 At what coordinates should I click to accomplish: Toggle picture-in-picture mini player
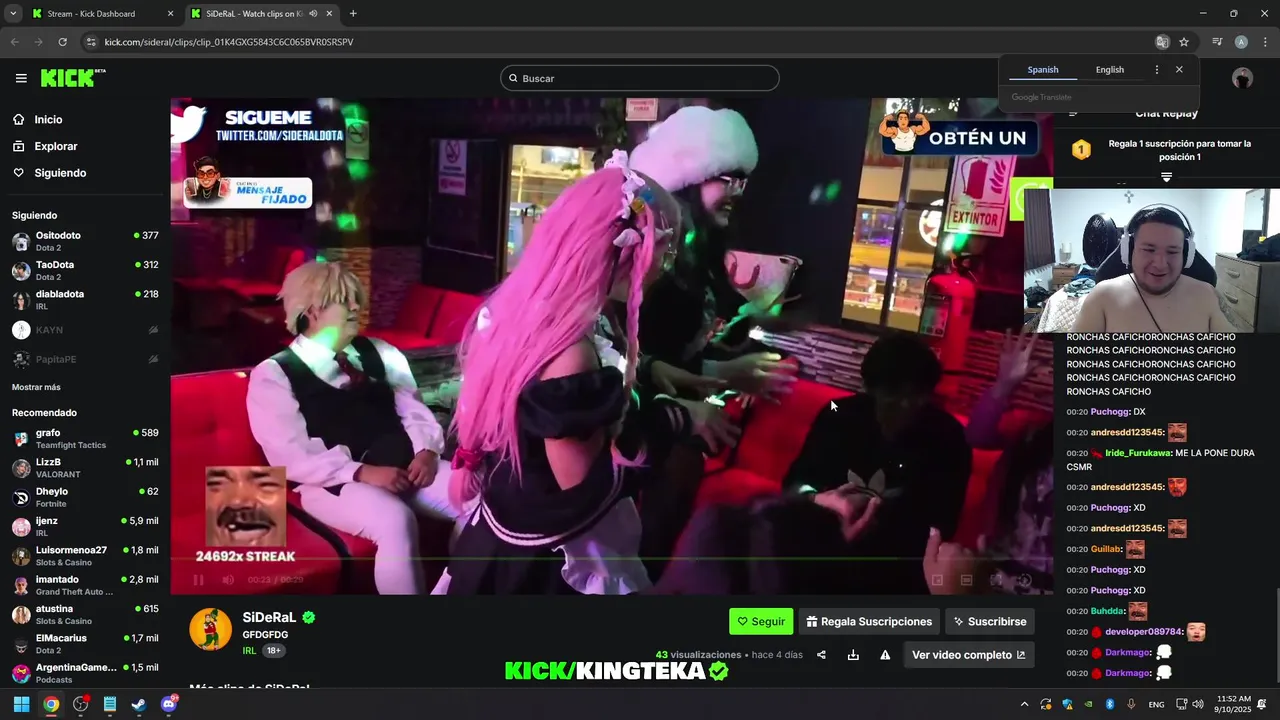pyautogui.click(x=937, y=580)
